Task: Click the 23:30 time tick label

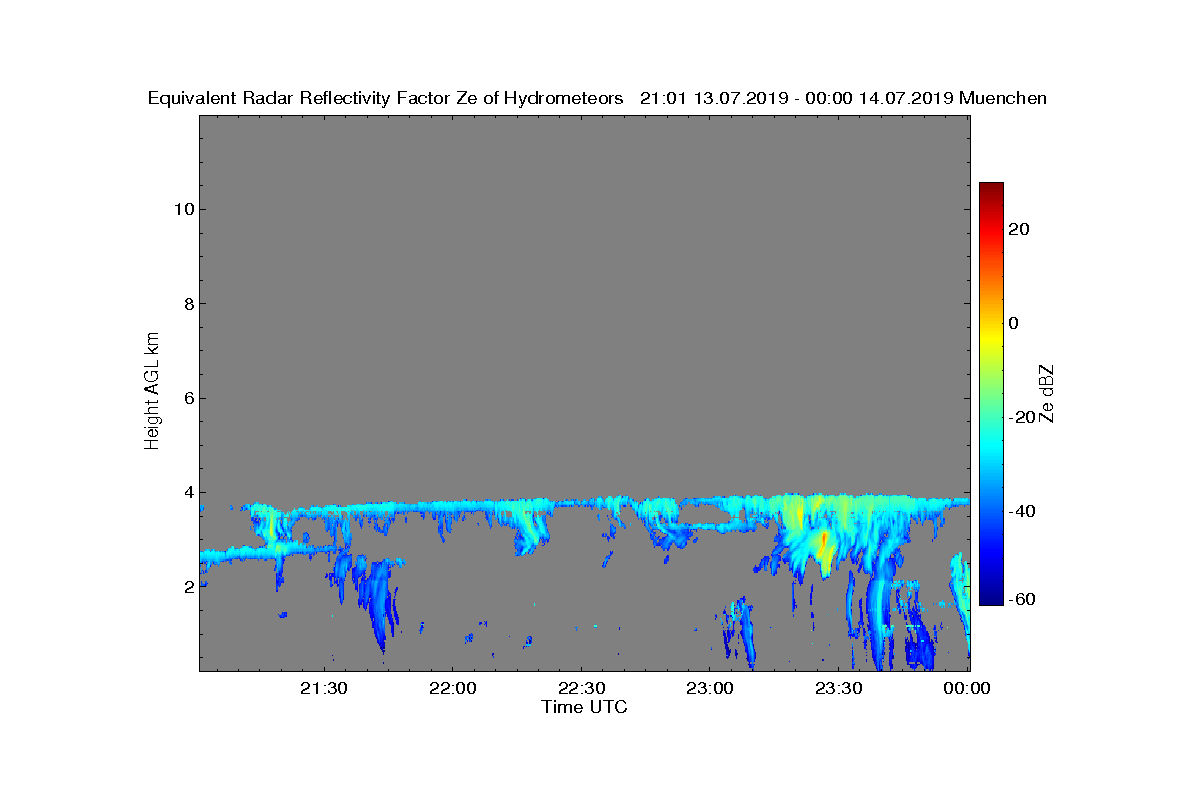Action: [x=838, y=688]
